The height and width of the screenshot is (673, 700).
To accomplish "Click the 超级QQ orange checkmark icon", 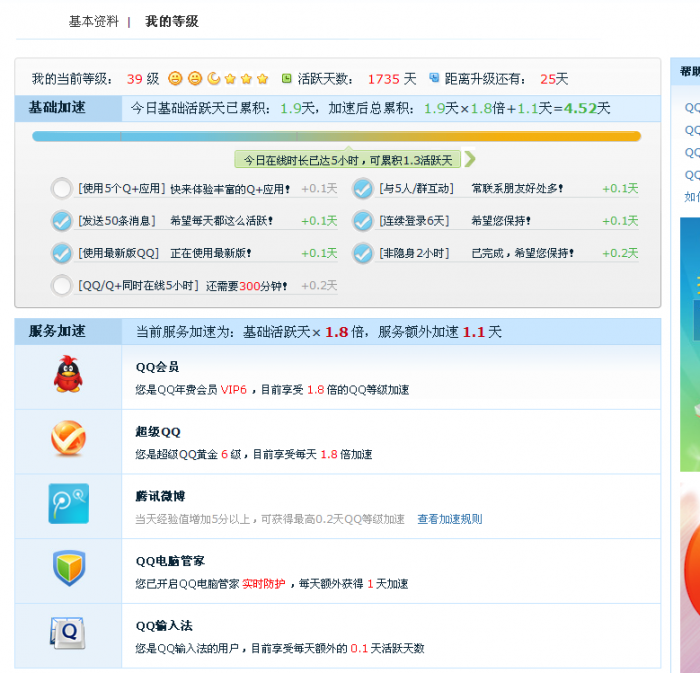I will click(x=68, y=438).
